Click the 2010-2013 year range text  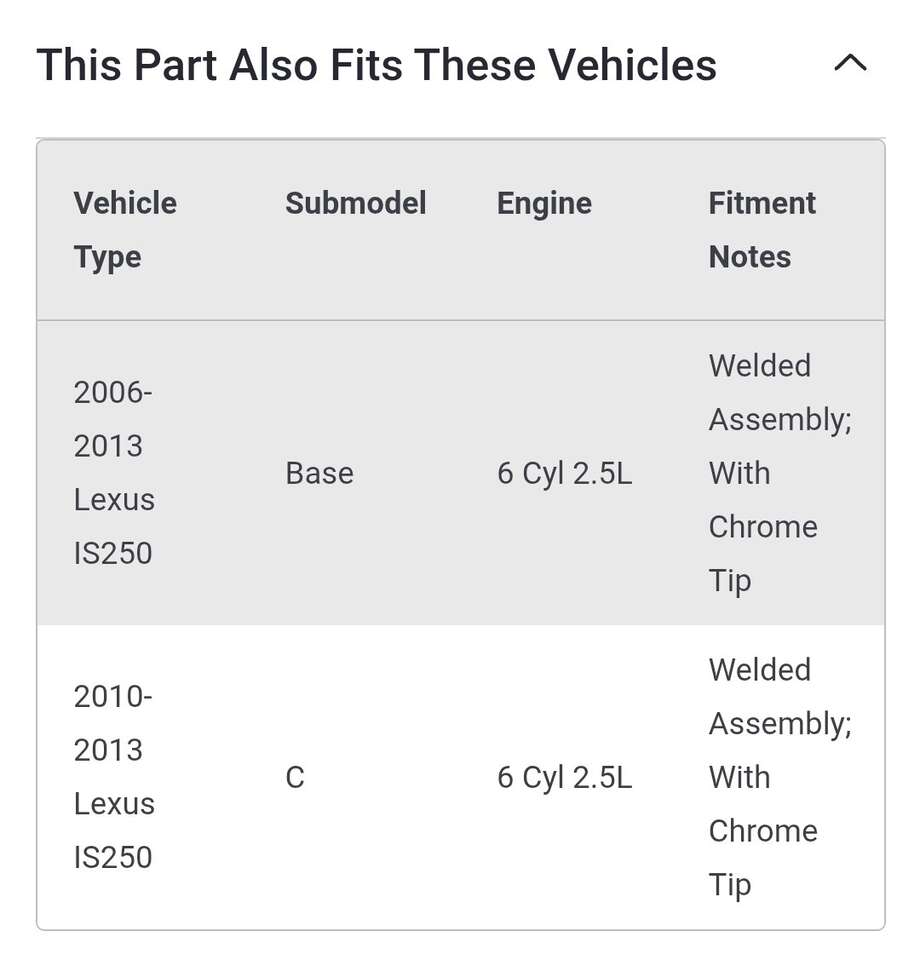112,723
